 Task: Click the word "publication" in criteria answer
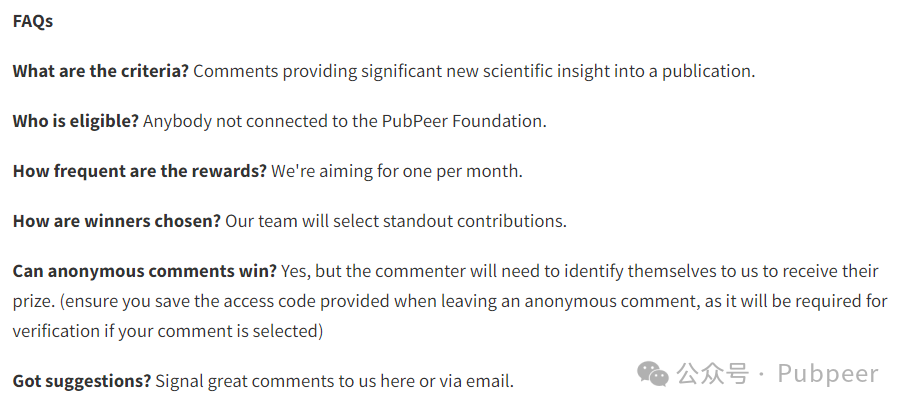706,71
